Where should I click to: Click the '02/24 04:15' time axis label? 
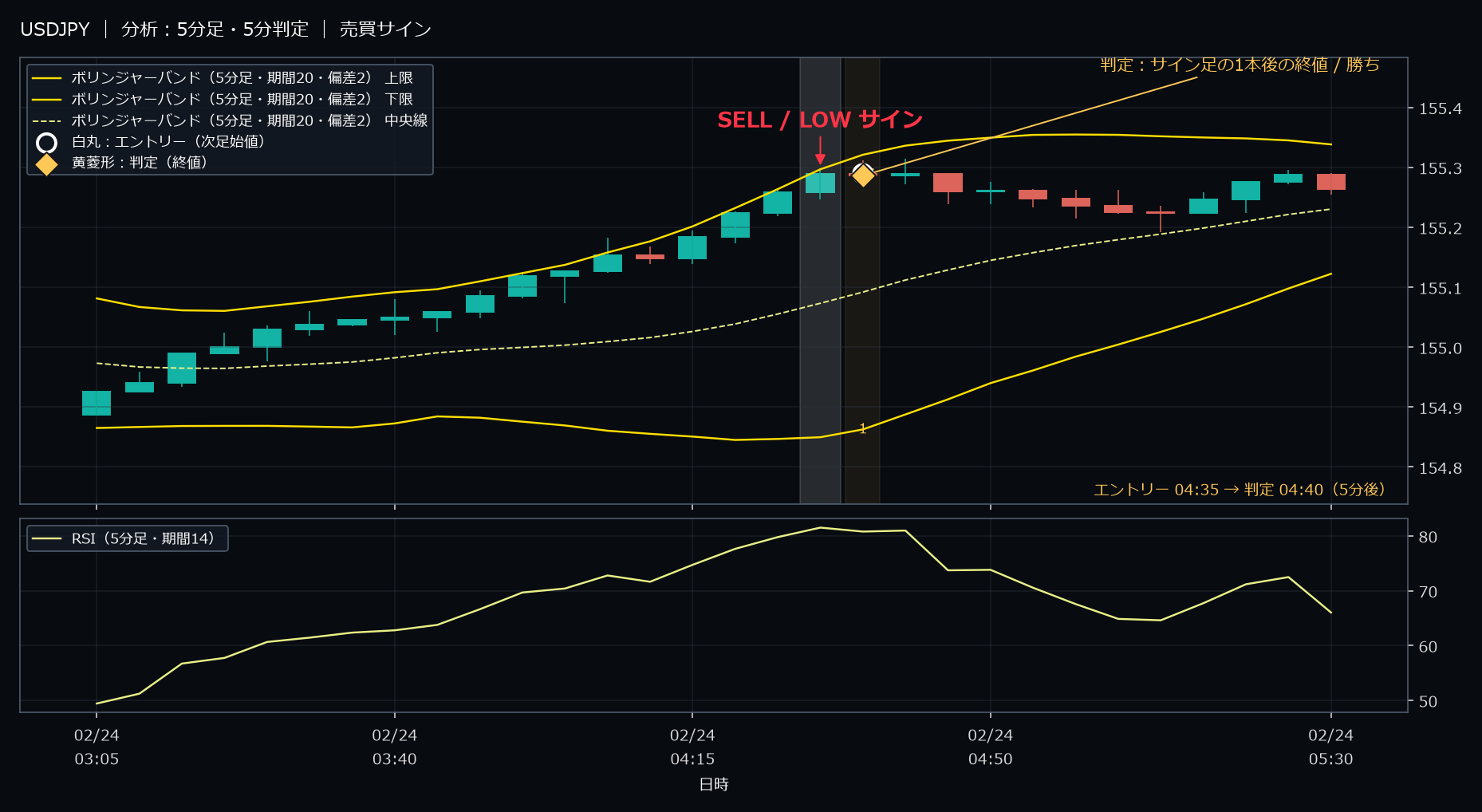point(692,747)
